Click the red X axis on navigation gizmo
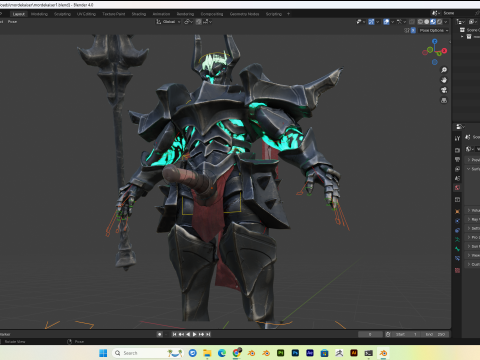The width and height of the screenshot is (480, 360). (444, 51)
